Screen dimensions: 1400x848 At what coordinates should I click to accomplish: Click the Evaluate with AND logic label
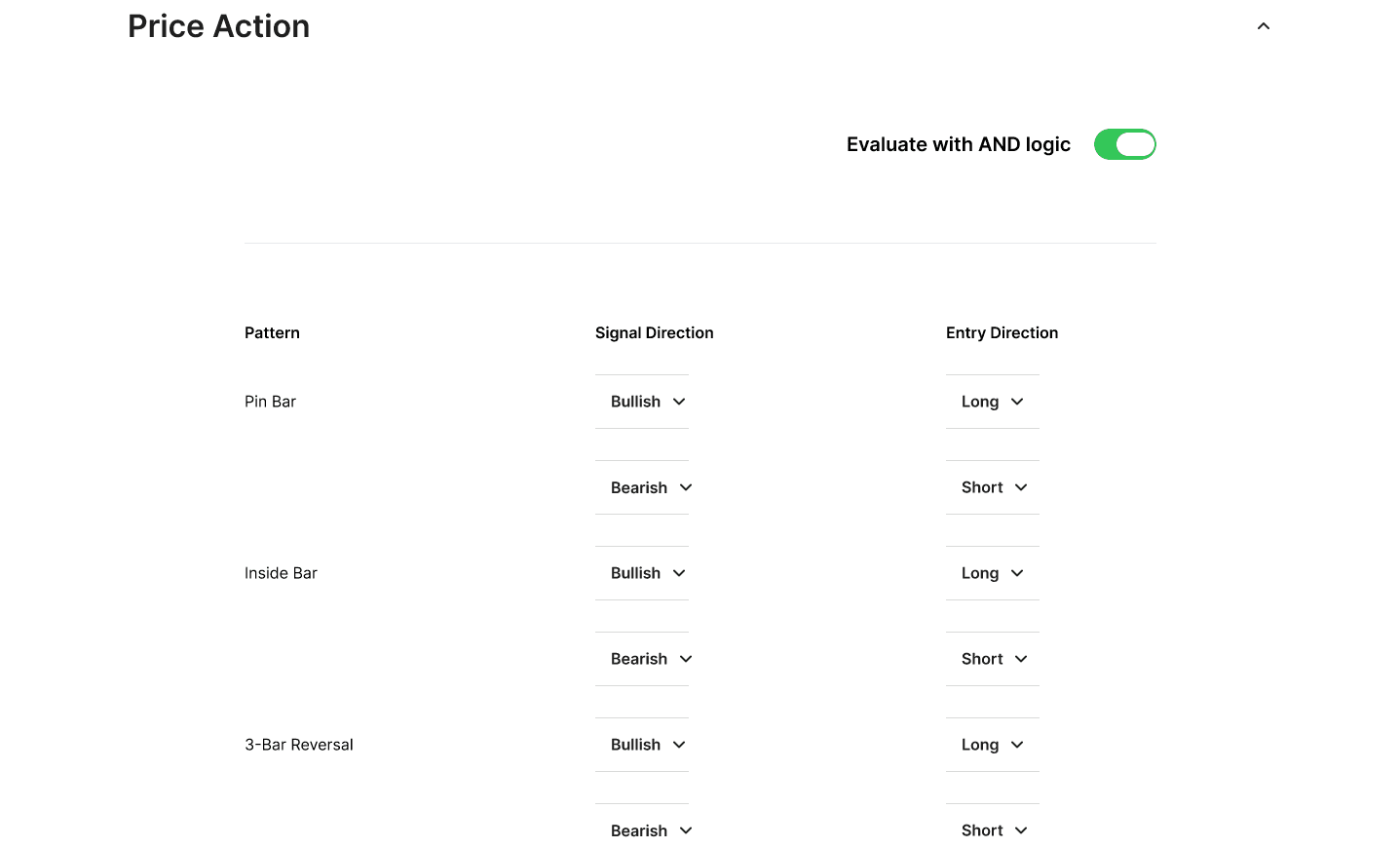pyautogui.click(x=958, y=144)
